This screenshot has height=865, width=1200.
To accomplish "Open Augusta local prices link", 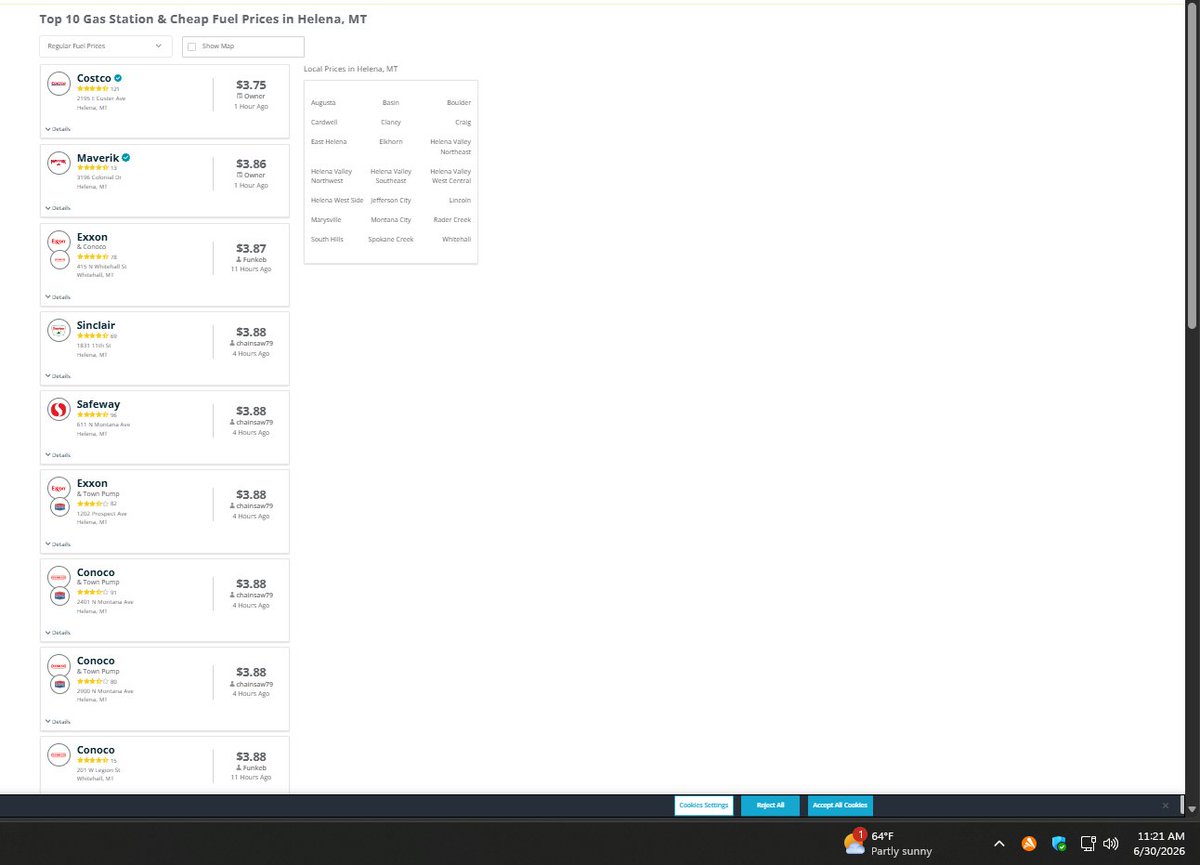I will 323,103.
